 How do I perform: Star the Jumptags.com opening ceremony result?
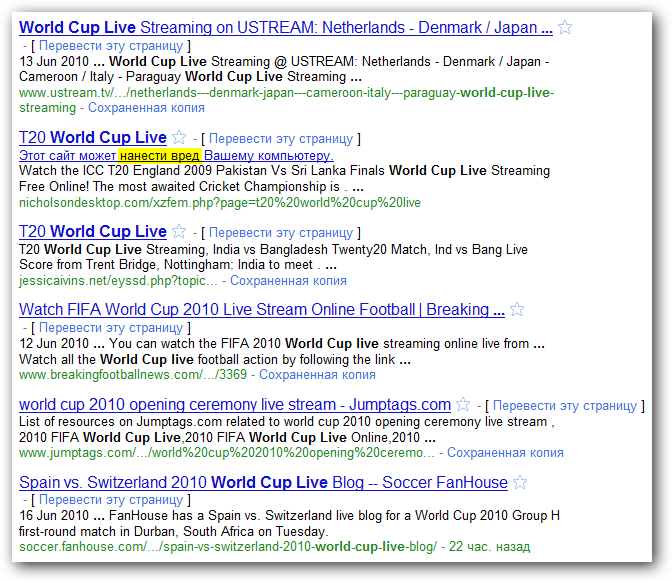coord(463,404)
